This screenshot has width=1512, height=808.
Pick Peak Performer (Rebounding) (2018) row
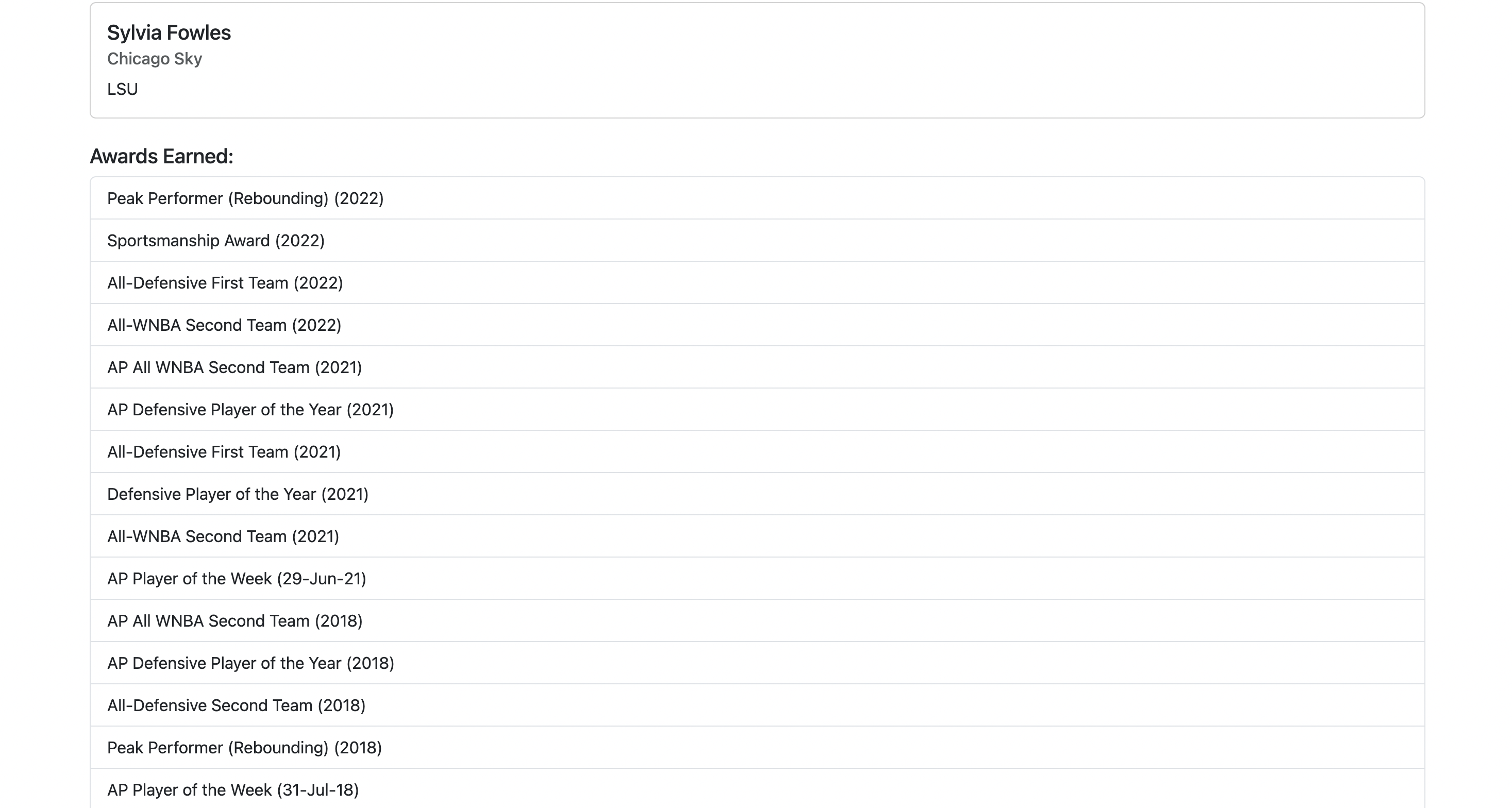coord(245,748)
